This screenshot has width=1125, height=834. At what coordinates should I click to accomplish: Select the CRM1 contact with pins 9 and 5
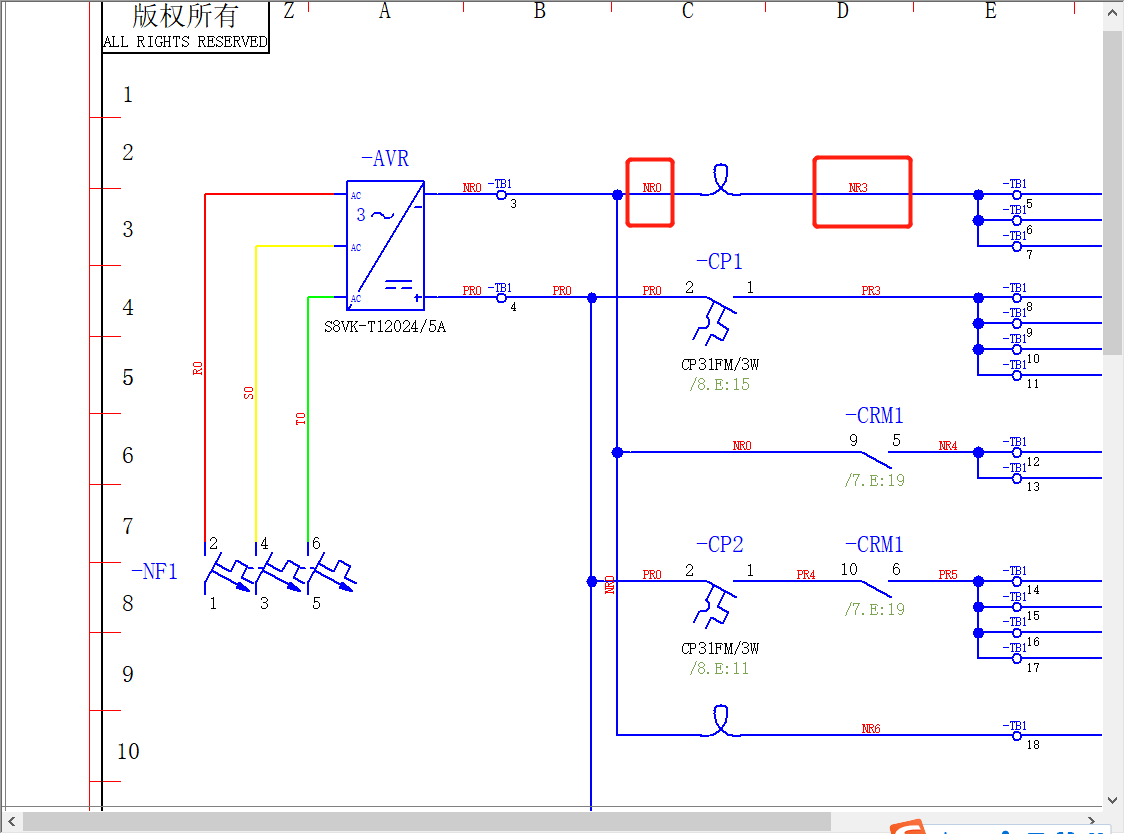point(874,456)
